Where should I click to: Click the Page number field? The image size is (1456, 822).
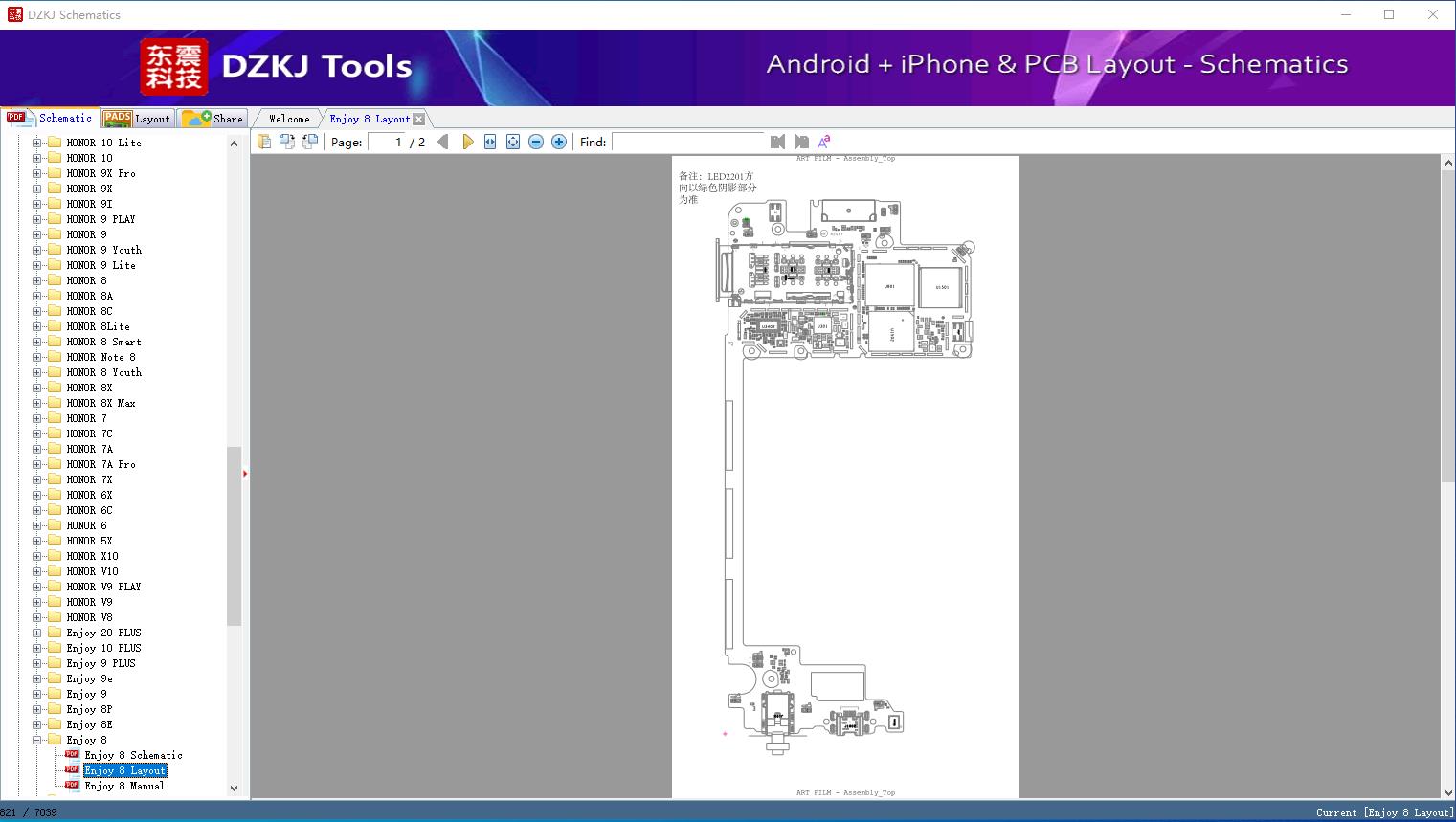(387, 142)
